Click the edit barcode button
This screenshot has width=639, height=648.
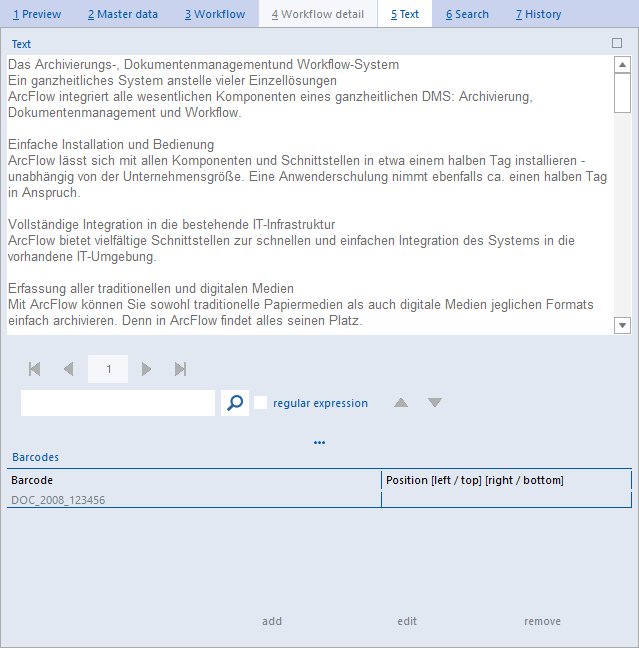[407, 621]
